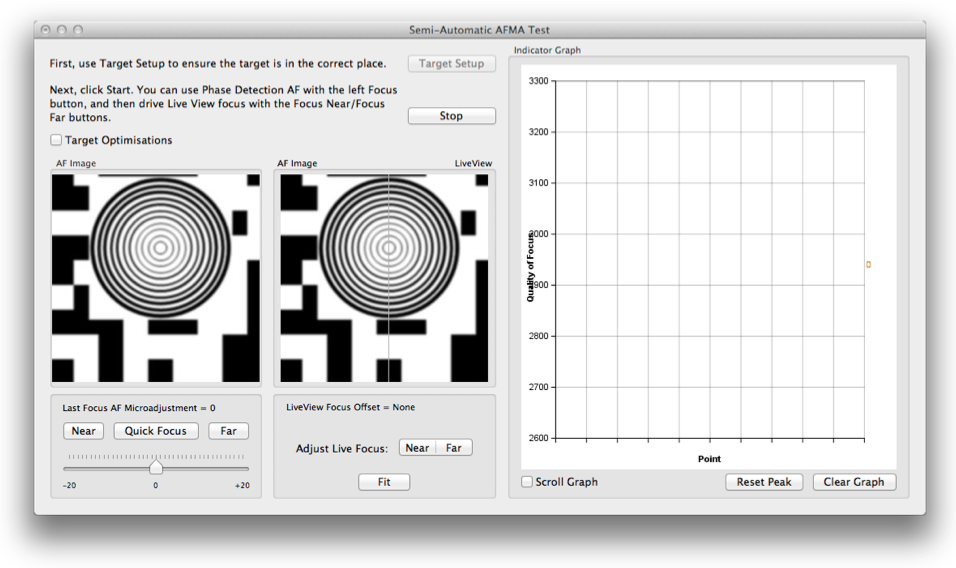
Task: Select Far in Adjust Live Focus
Action: coord(454,448)
